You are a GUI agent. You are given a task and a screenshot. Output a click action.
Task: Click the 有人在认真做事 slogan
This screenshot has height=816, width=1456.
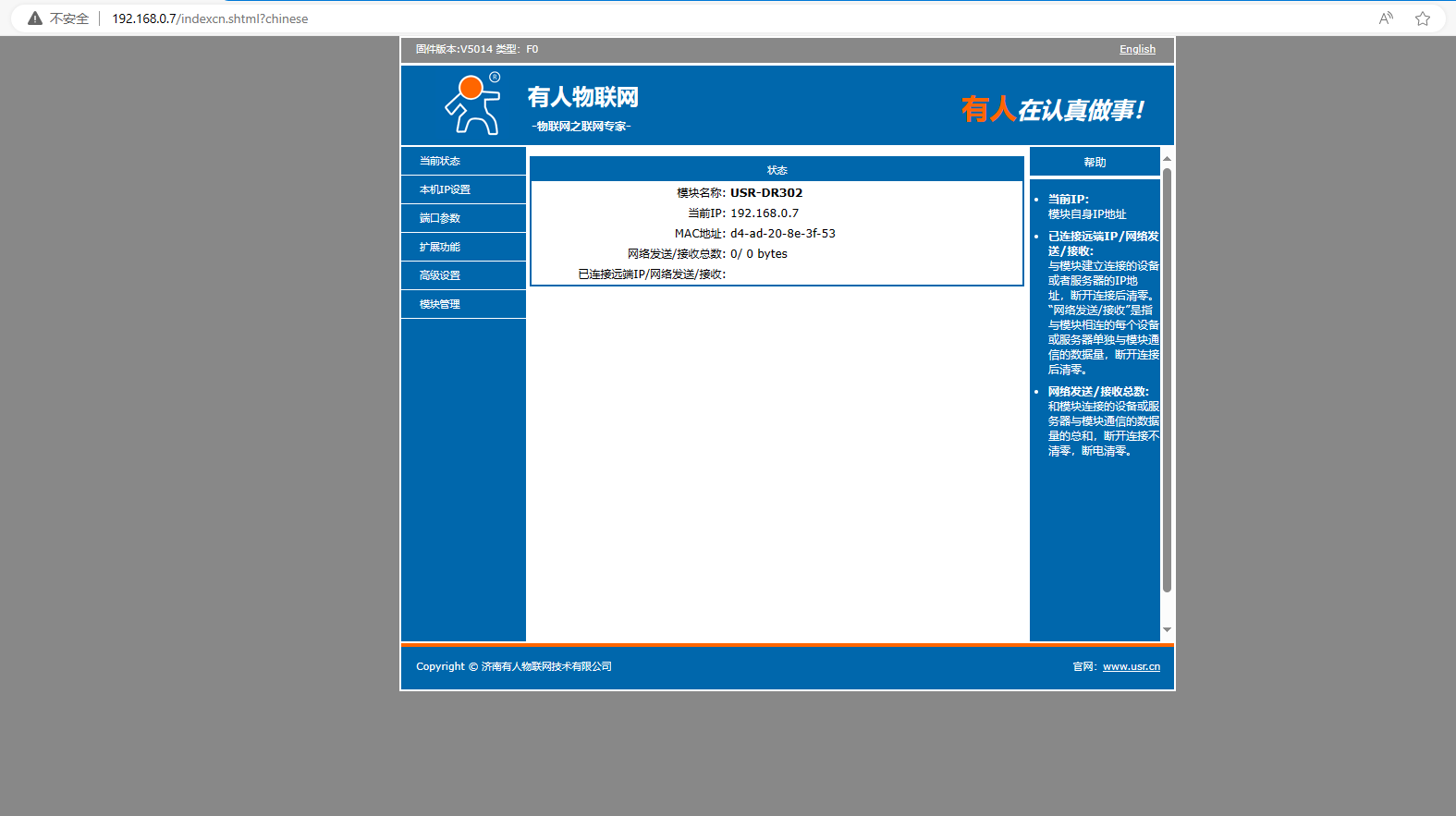[x=1053, y=110]
